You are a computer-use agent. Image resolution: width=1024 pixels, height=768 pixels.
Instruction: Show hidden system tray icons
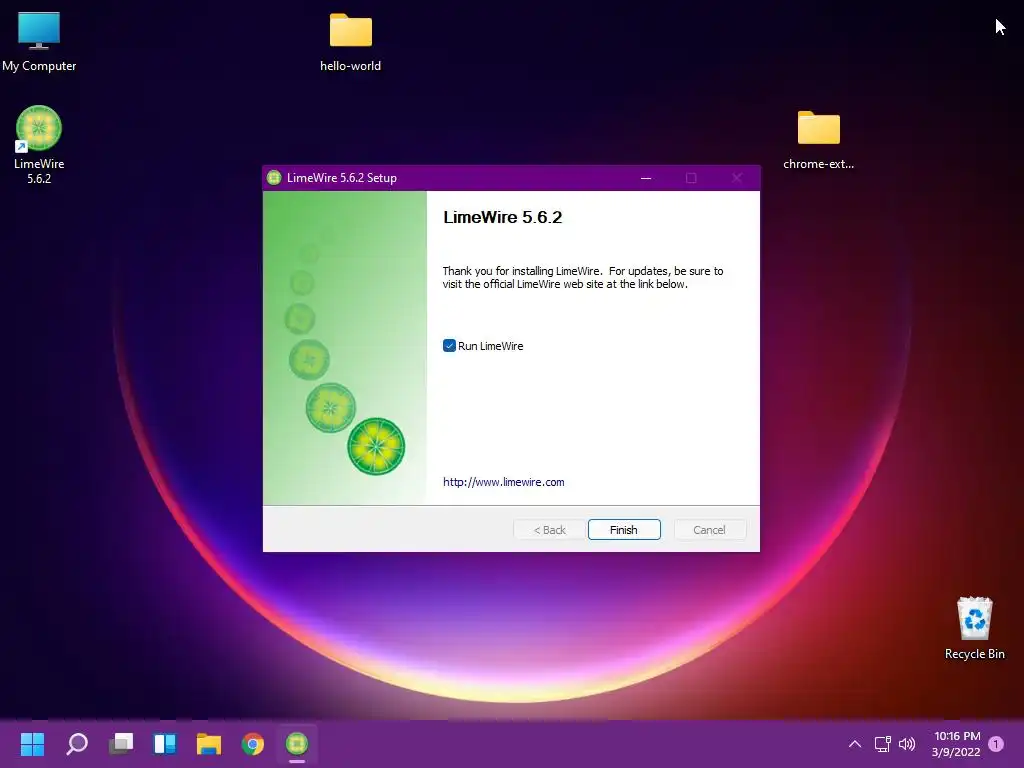855,744
